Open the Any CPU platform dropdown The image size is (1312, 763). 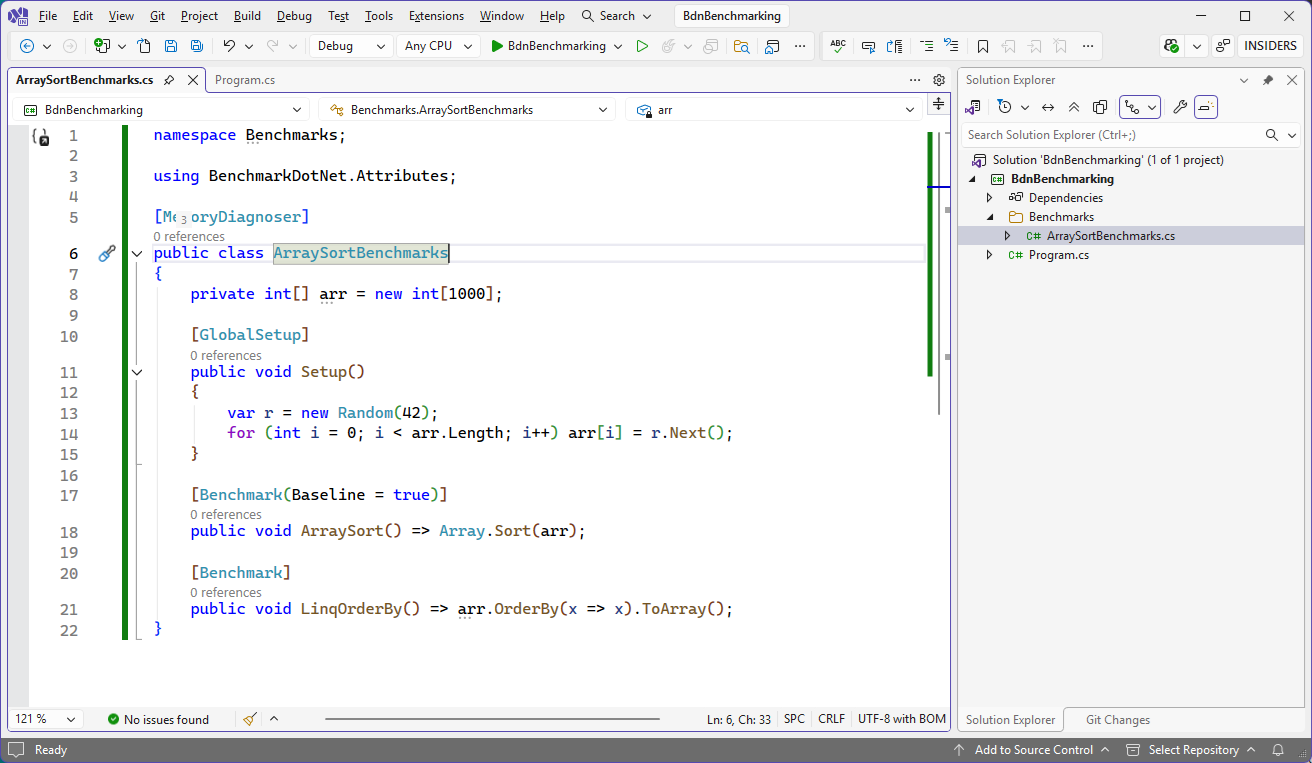[x=438, y=46]
